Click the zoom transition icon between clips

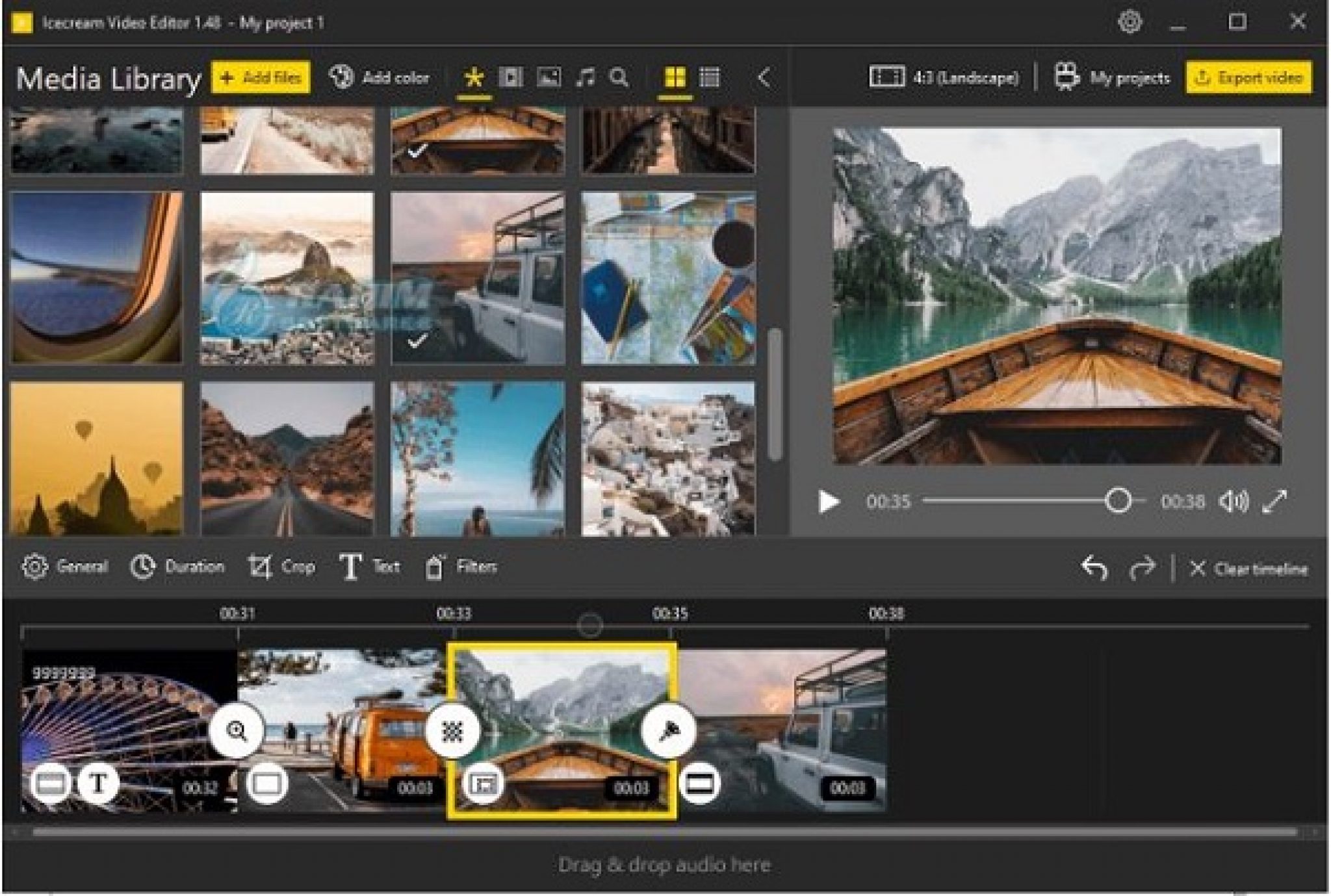237,730
